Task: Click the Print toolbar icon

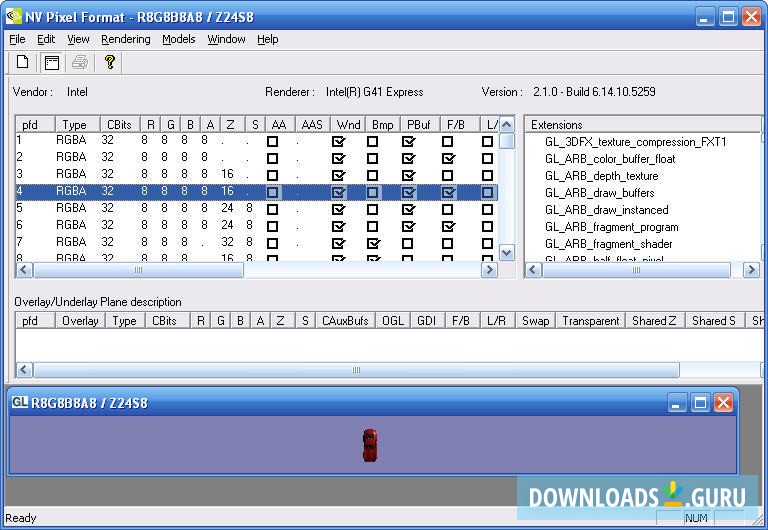Action: 80,62
